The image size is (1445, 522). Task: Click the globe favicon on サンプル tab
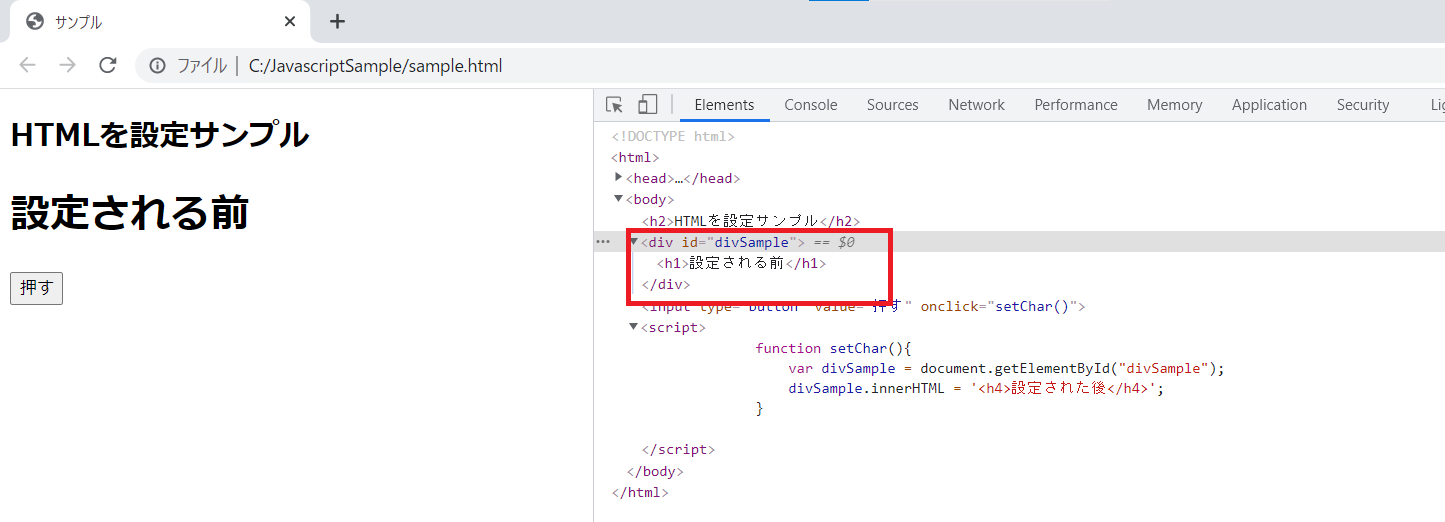pos(35,21)
